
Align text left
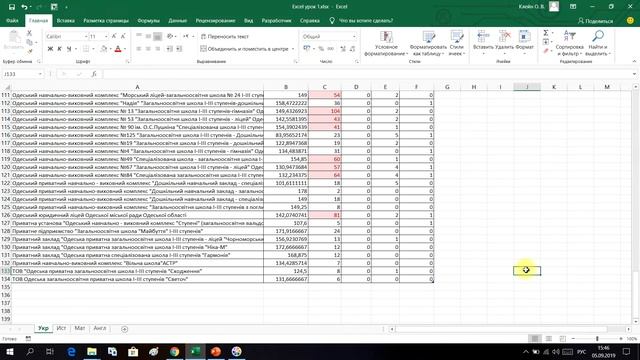139,49
